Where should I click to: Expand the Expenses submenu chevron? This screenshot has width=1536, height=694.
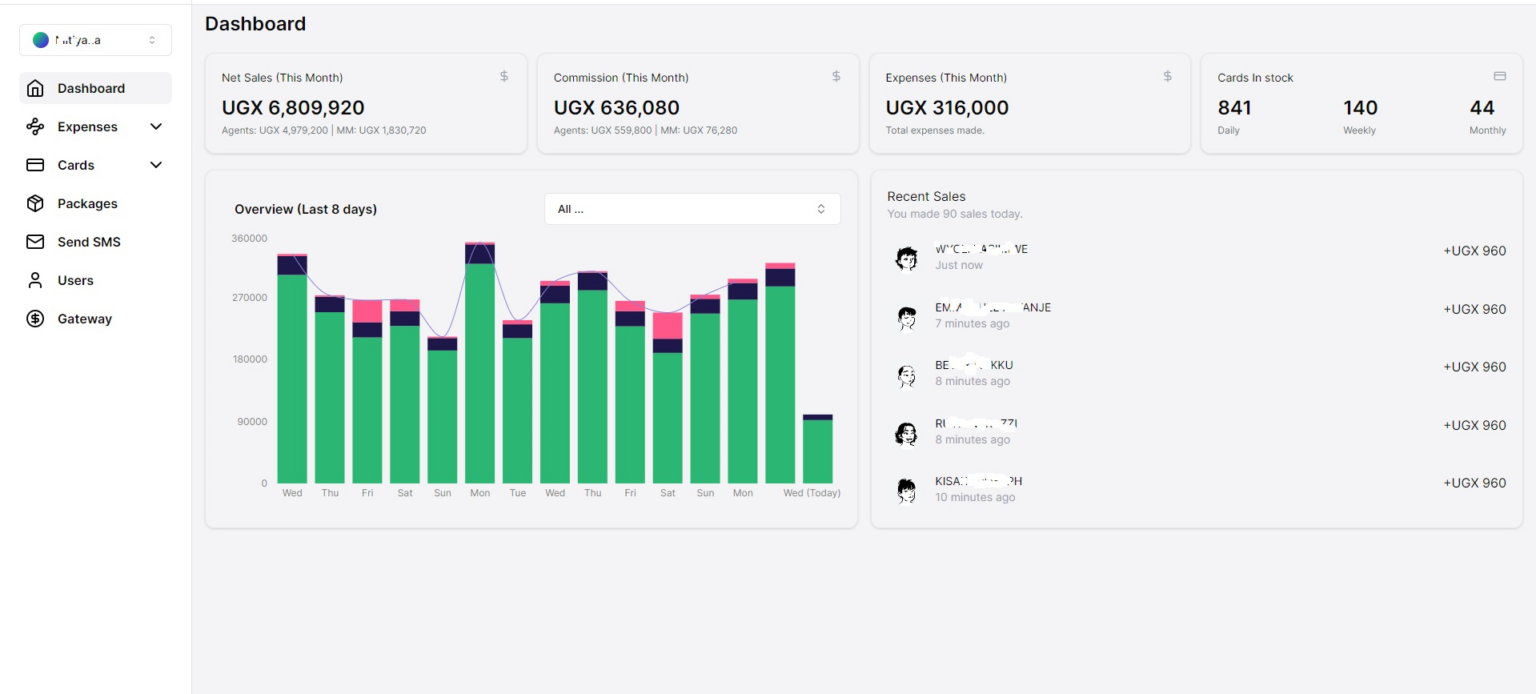(x=156, y=127)
